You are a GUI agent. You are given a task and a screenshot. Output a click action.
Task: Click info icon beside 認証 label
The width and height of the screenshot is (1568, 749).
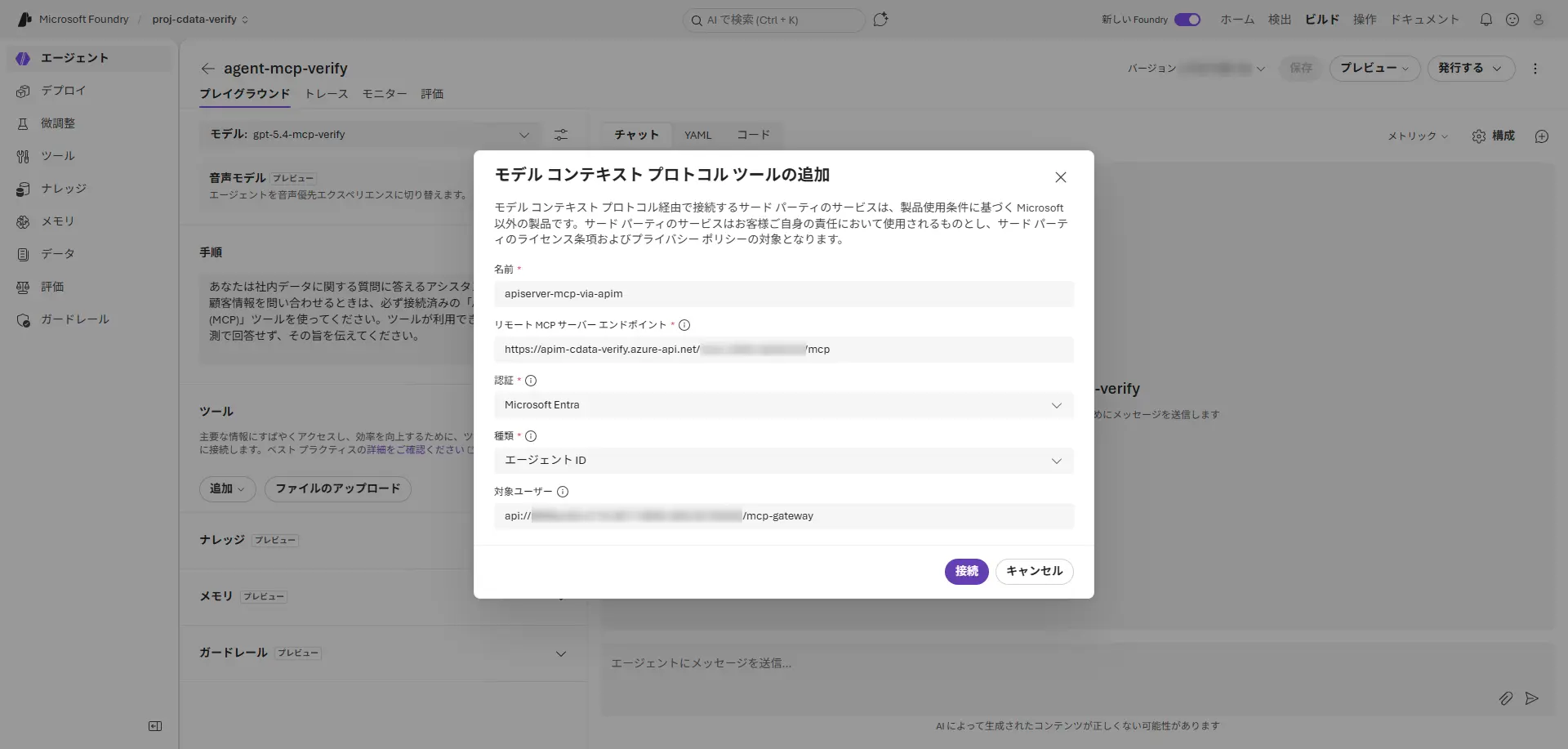tap(531, 381)
